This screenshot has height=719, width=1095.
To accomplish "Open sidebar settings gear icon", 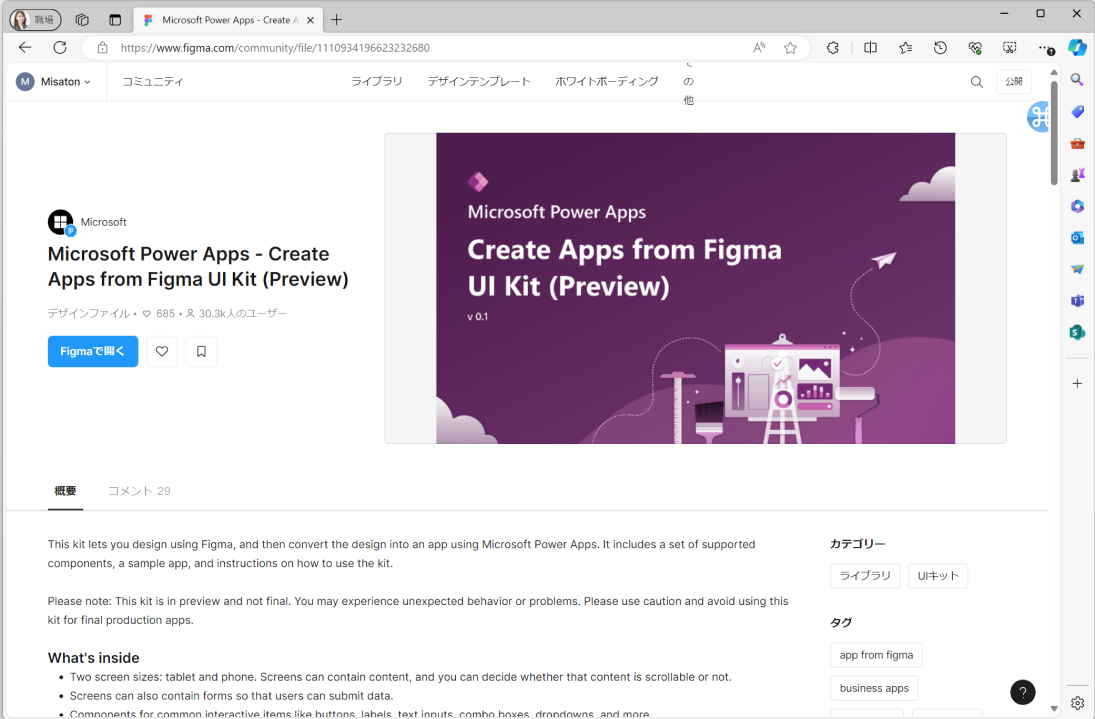I will (1078, 703).
